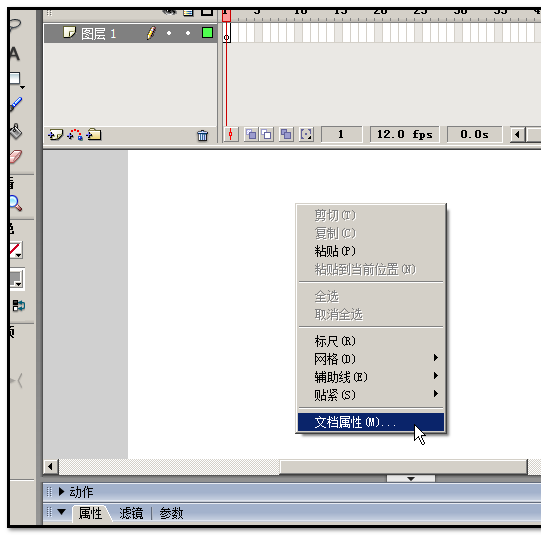This screenshot has width=541, height=535.
Task: Collapse the 属性 panel triangle
Action: tap(61, 512)
